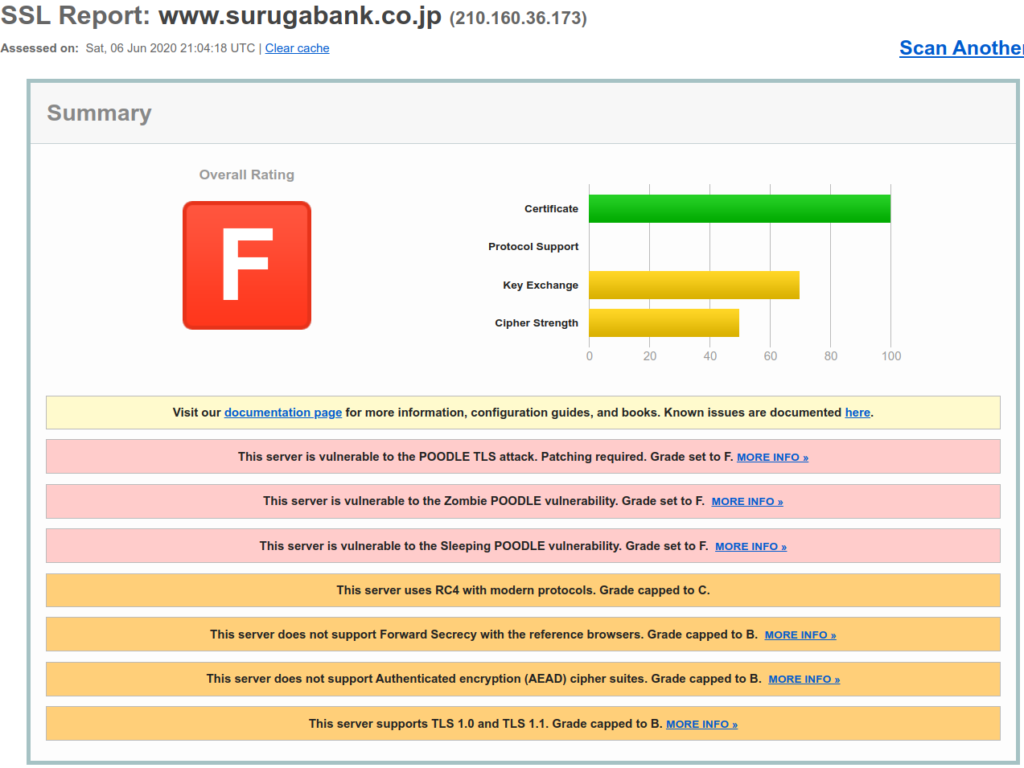
Task: Click the green Certificate score bar
Action: [x=739, y=209]
